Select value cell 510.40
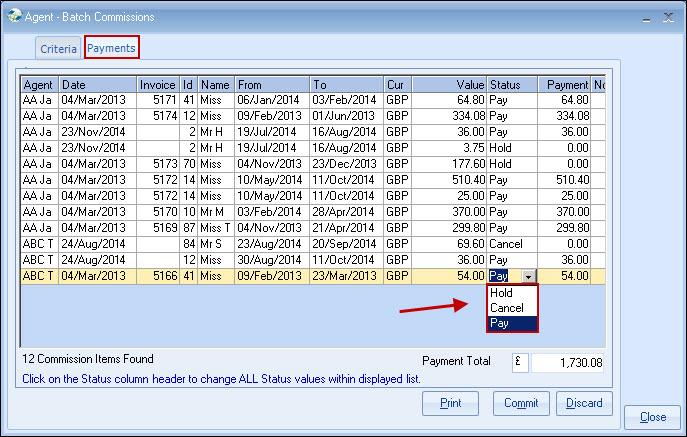687x437 pixels. tap(449, 180)
